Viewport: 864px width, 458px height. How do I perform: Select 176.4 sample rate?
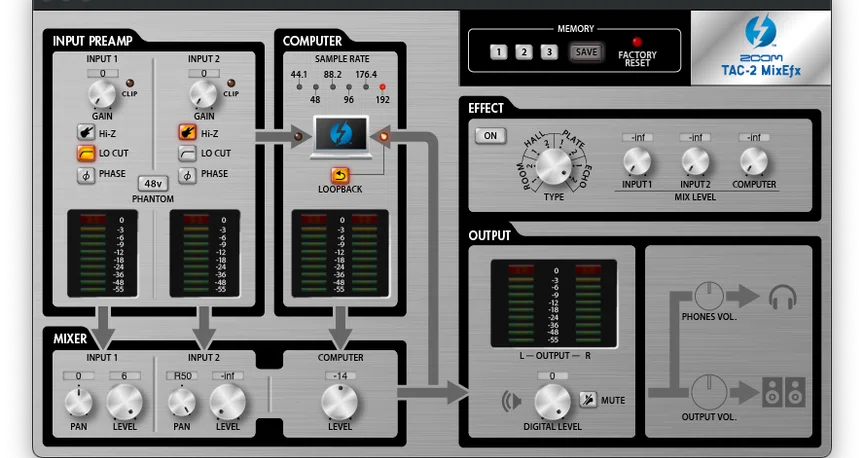pyautogui.click(x=366, y=87)
